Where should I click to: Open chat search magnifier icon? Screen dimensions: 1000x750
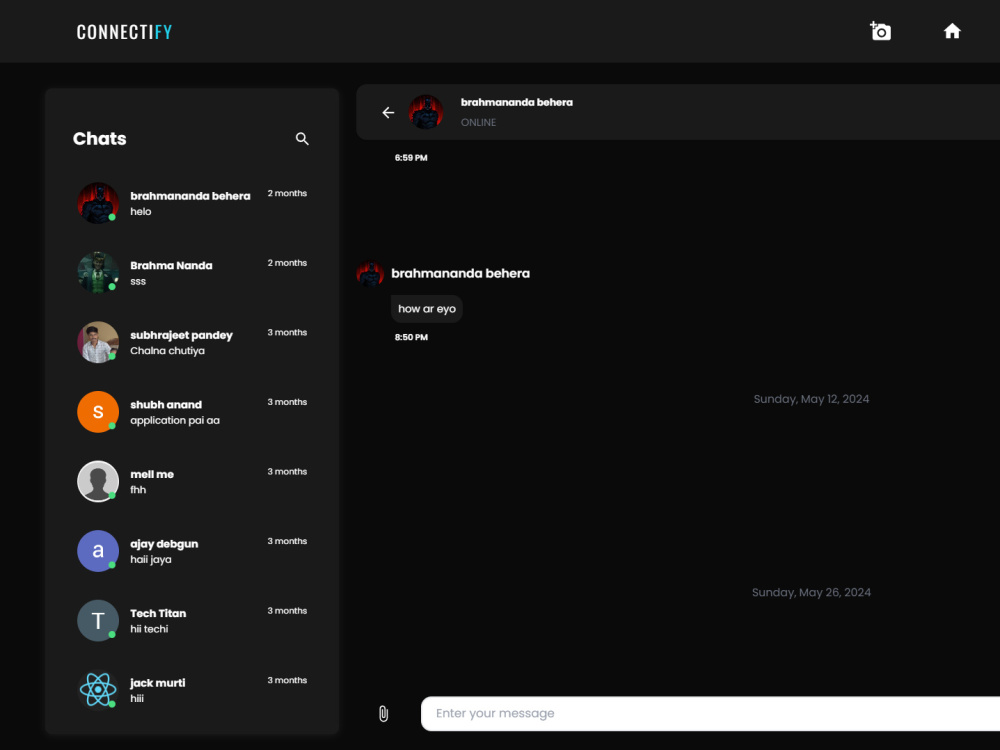[x=302, y=138]
